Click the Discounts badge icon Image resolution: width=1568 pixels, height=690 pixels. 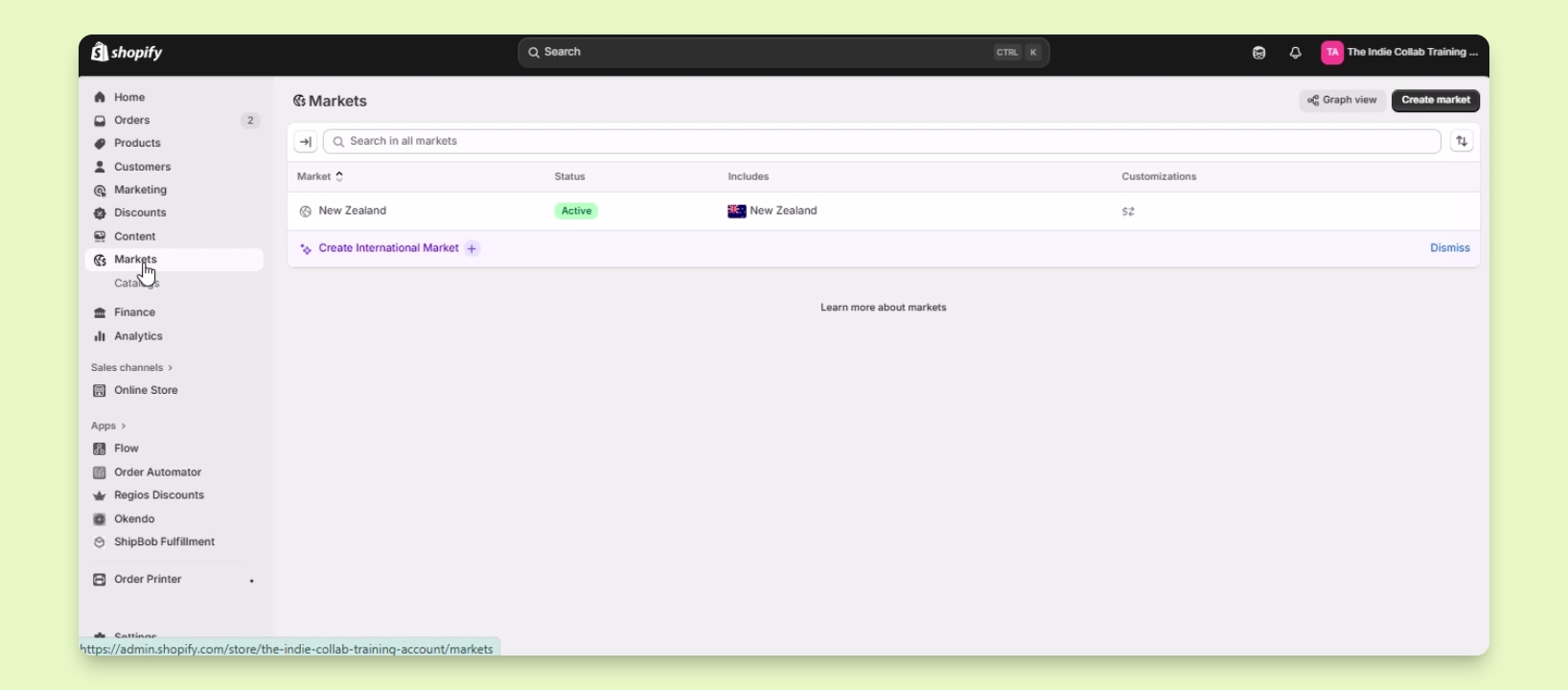pyautogui.click(x=100, y=214)
